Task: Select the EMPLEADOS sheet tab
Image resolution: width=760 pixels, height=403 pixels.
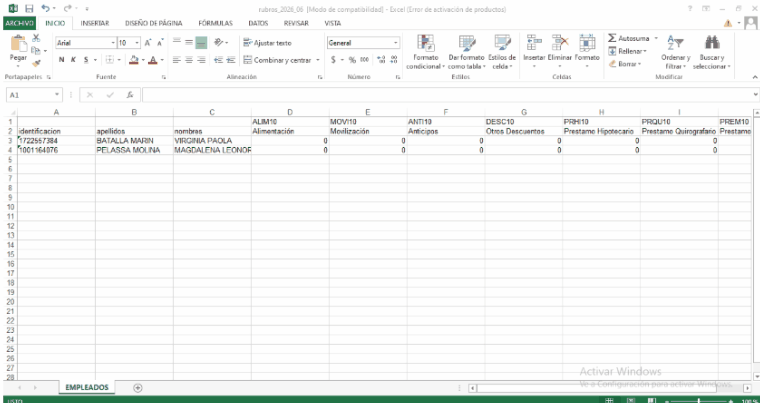Action: point(87,387)
